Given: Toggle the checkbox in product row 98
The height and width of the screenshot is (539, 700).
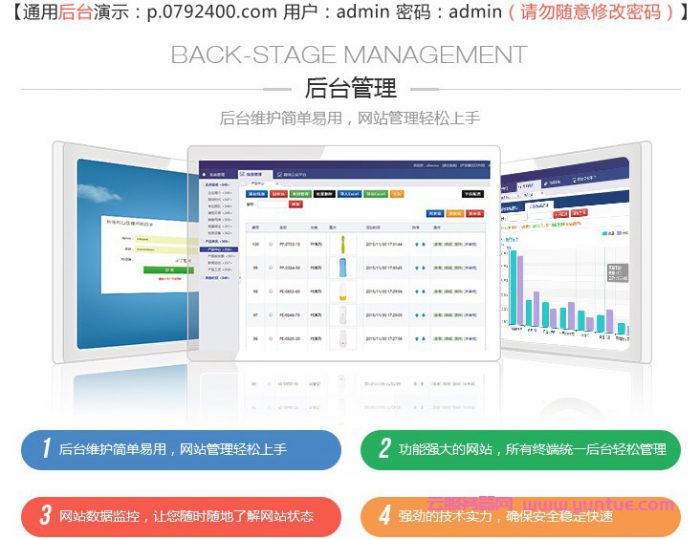Looking at the screenshot, I should pyautogui.click(x=270, y=292).
